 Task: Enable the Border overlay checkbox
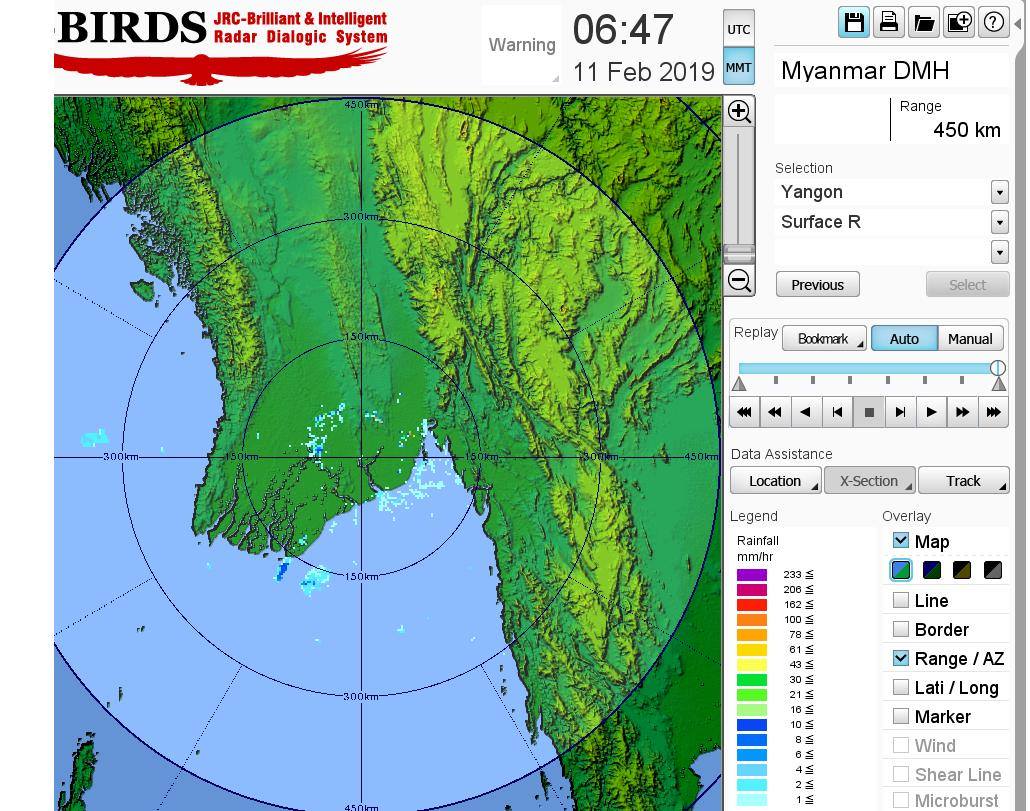901,629
